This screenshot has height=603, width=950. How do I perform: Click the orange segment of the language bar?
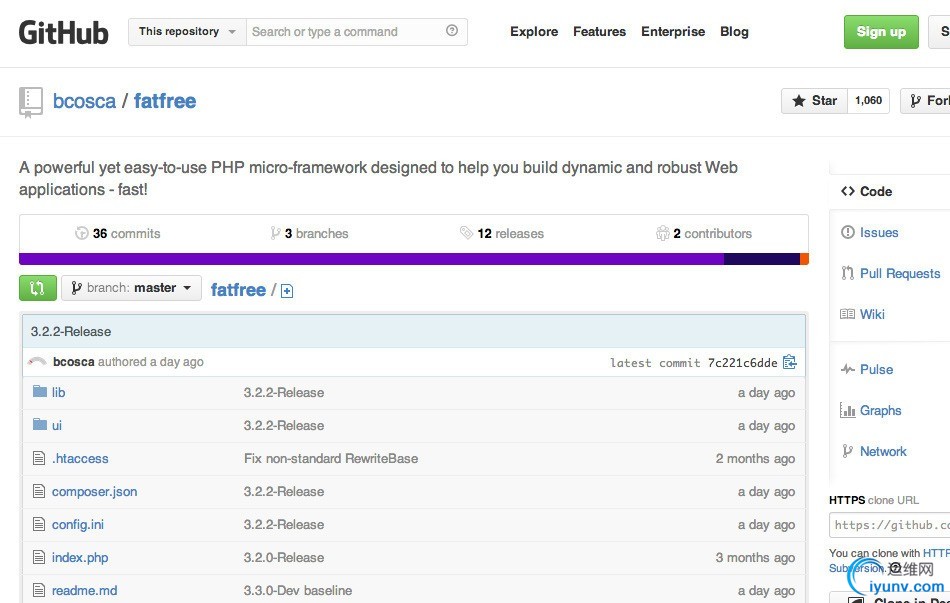(x=805, y=259)
